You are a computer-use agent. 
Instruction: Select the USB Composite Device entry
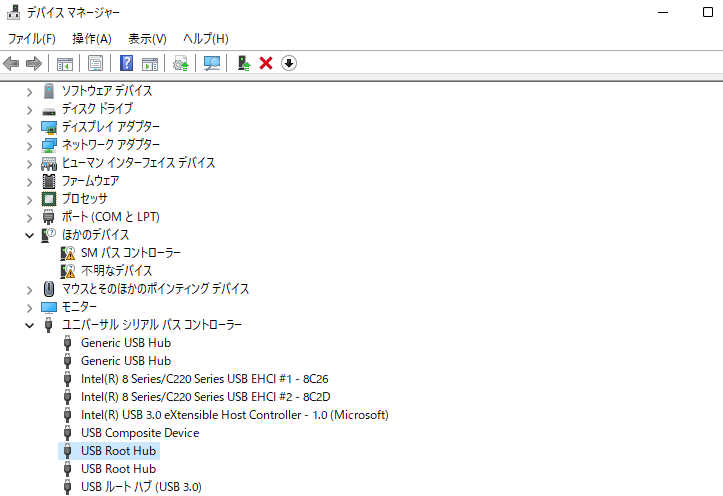(139, 433)
